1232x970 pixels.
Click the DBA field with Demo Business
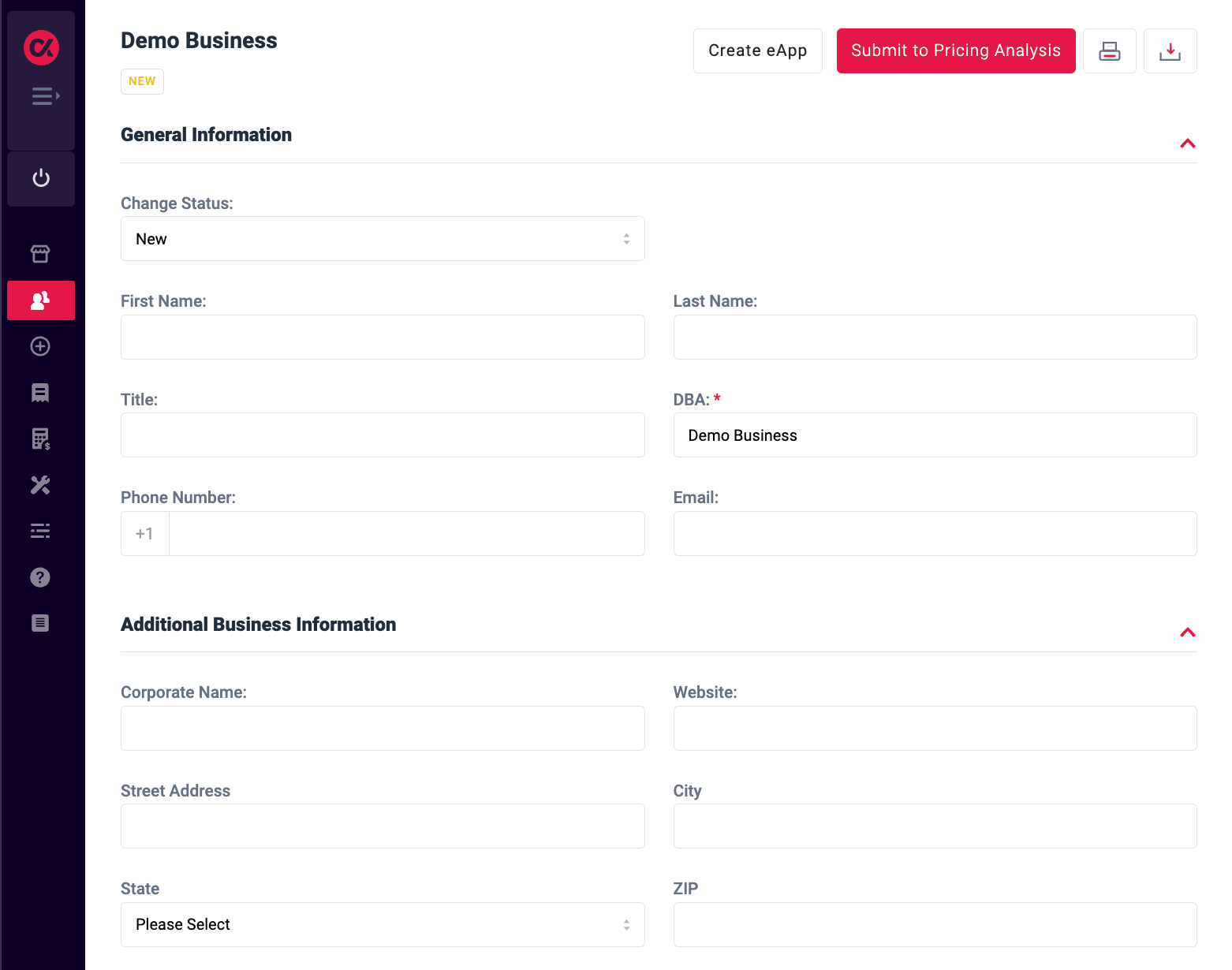tap(935, 435)
